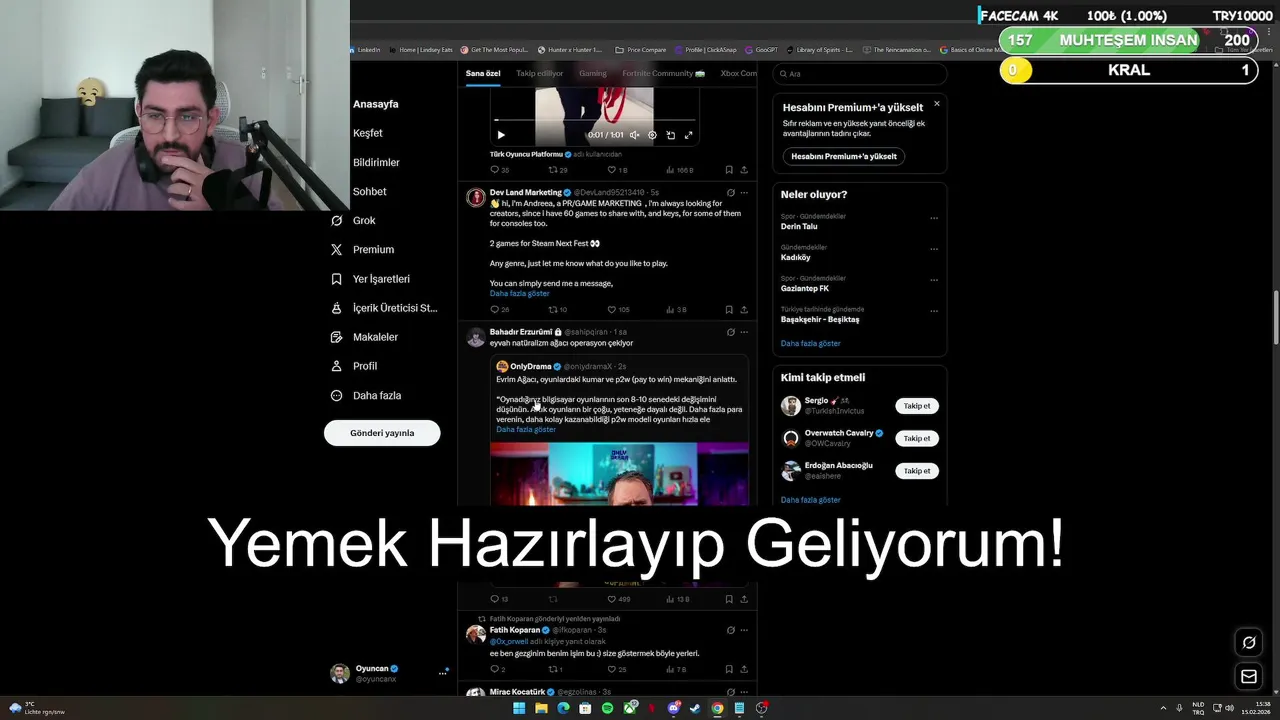Screen dimensions: 1280x720
Task: Bookmark the Dev Land Marketing post
Action: click(x=728, y=310)
